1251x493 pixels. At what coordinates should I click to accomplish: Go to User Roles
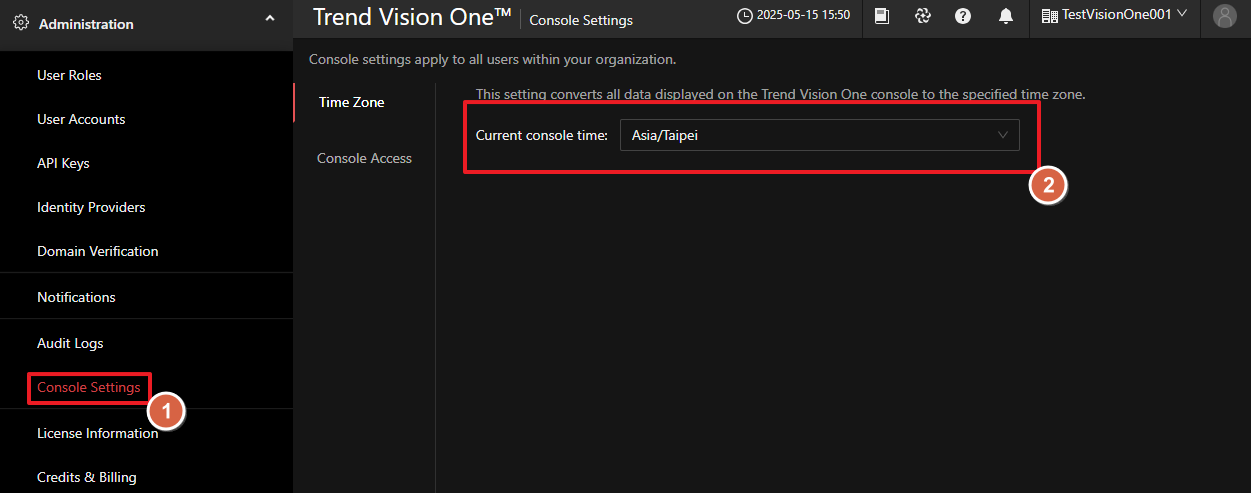[69, 75]
